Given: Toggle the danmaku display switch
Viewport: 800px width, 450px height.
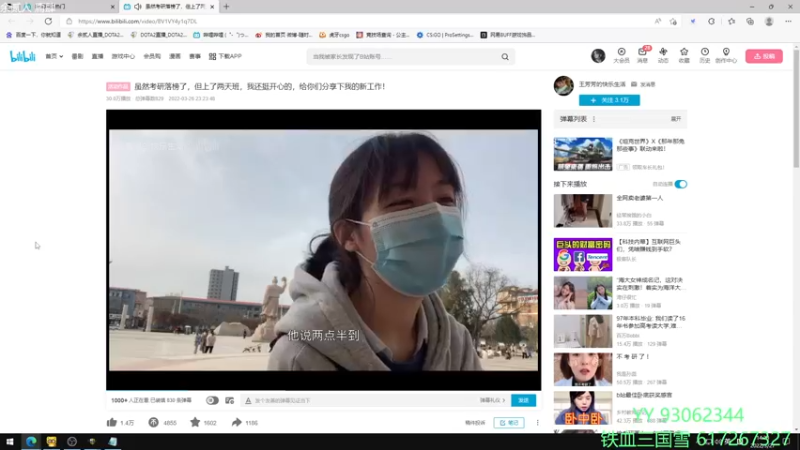Looking at the screenshot, I should click(x=212, y=401).
